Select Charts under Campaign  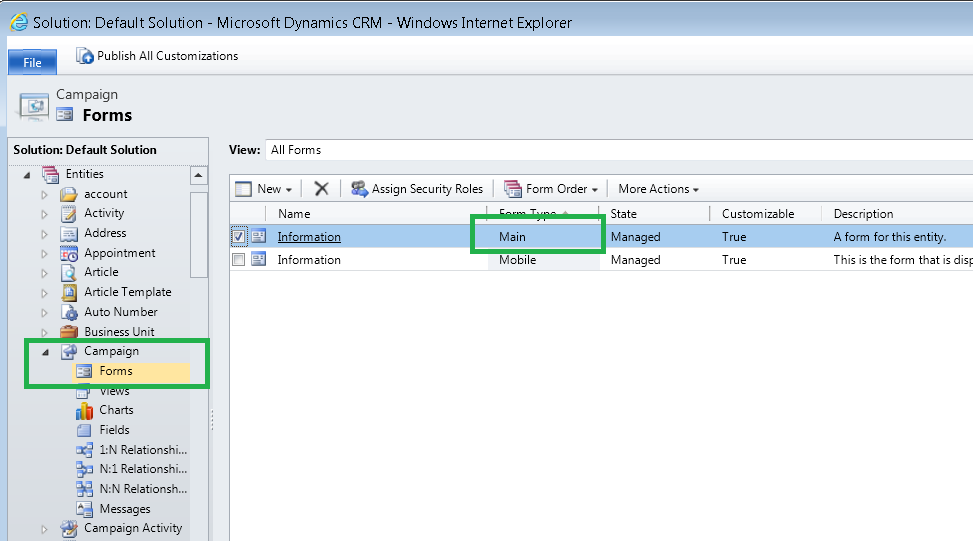point(117,410)
